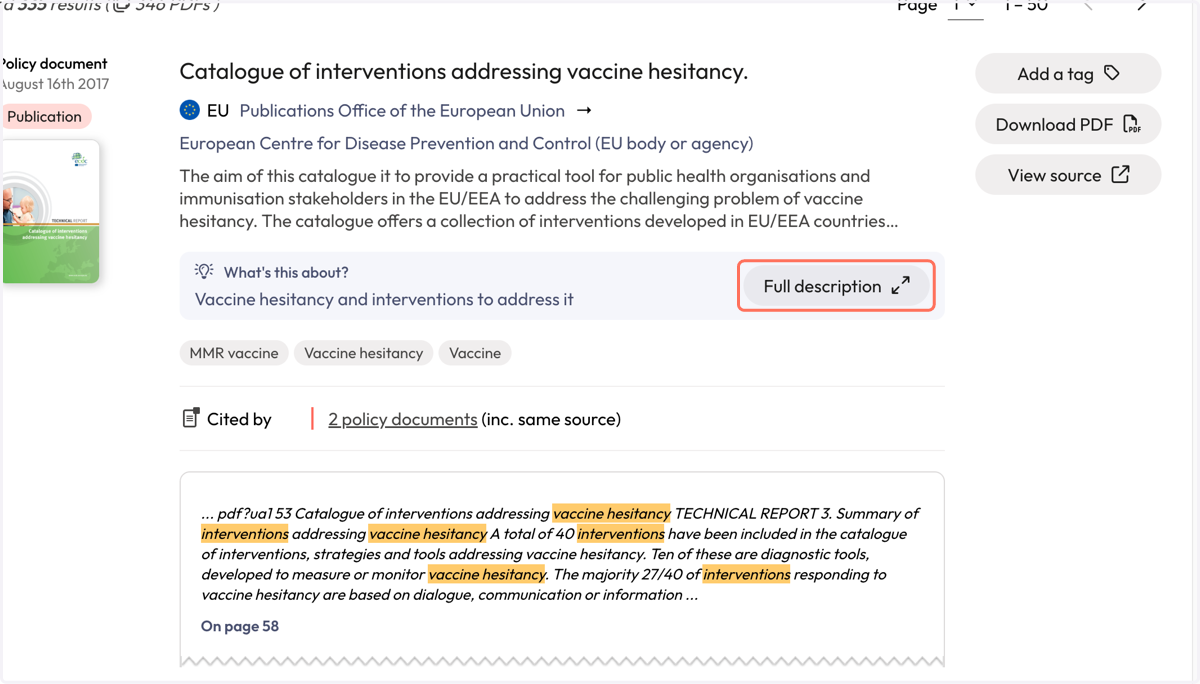Open the European Centre for Disease Prevention link
The image size is (1200, 684).
pos(466,143)
